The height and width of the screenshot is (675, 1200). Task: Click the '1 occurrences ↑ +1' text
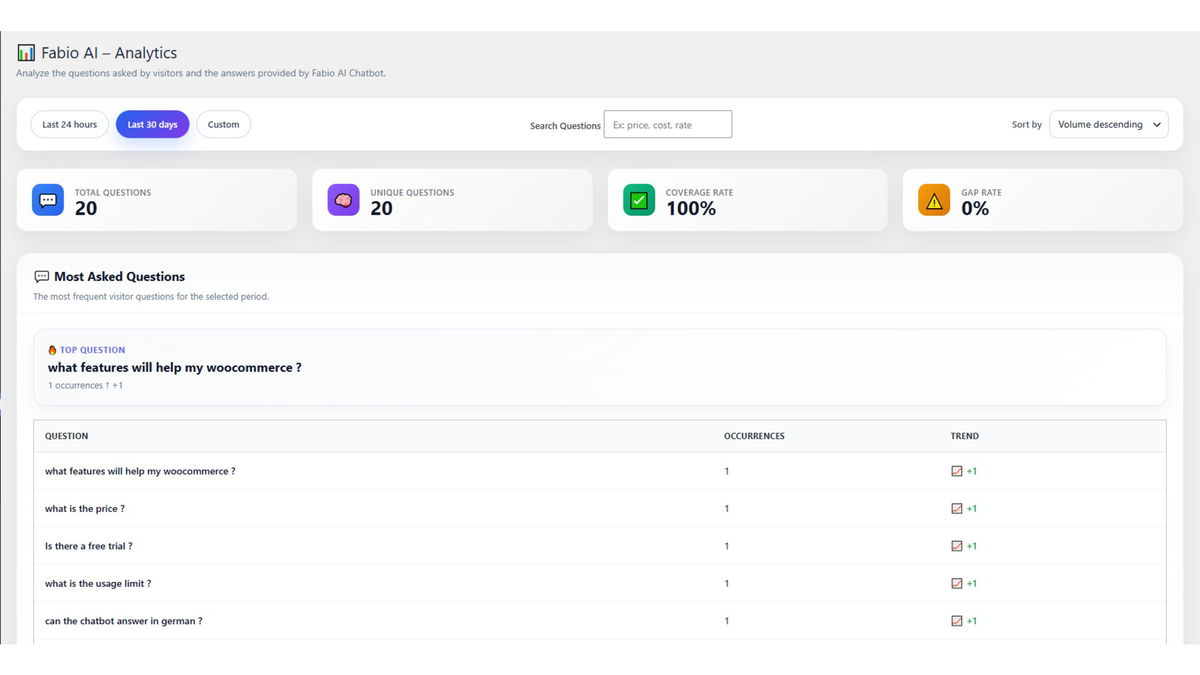click(85, 385)
